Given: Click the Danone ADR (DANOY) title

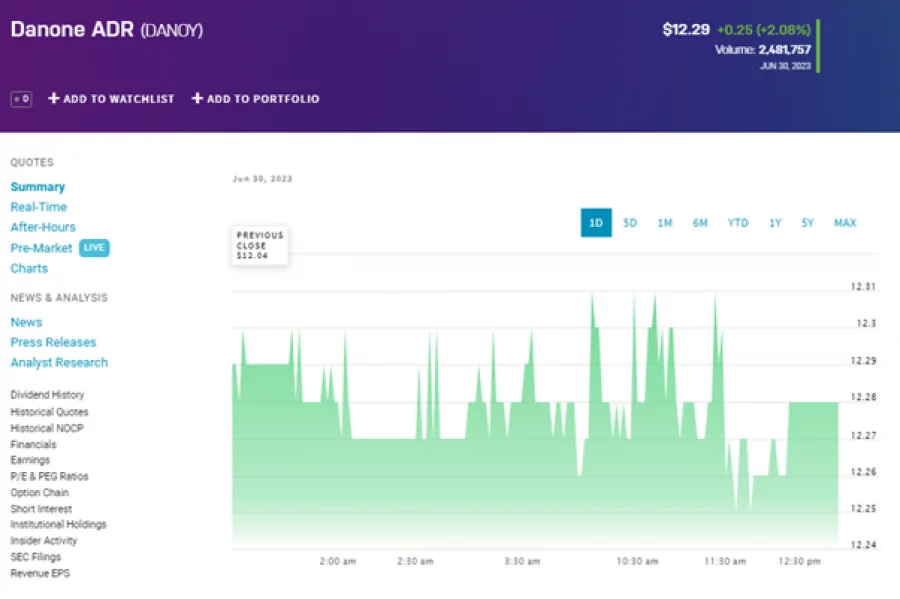Looking at the screenshot, I should point(107,29).
